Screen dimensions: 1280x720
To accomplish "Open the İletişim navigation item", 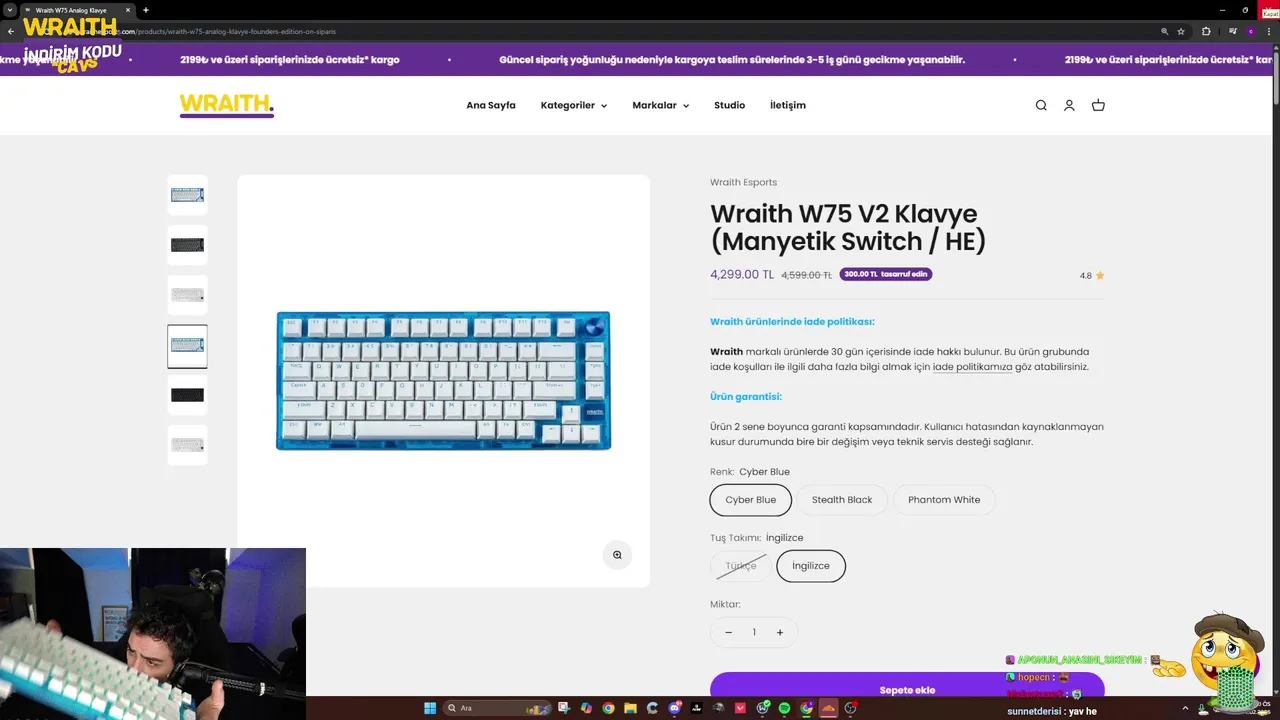I will click(x=788, y=105).
